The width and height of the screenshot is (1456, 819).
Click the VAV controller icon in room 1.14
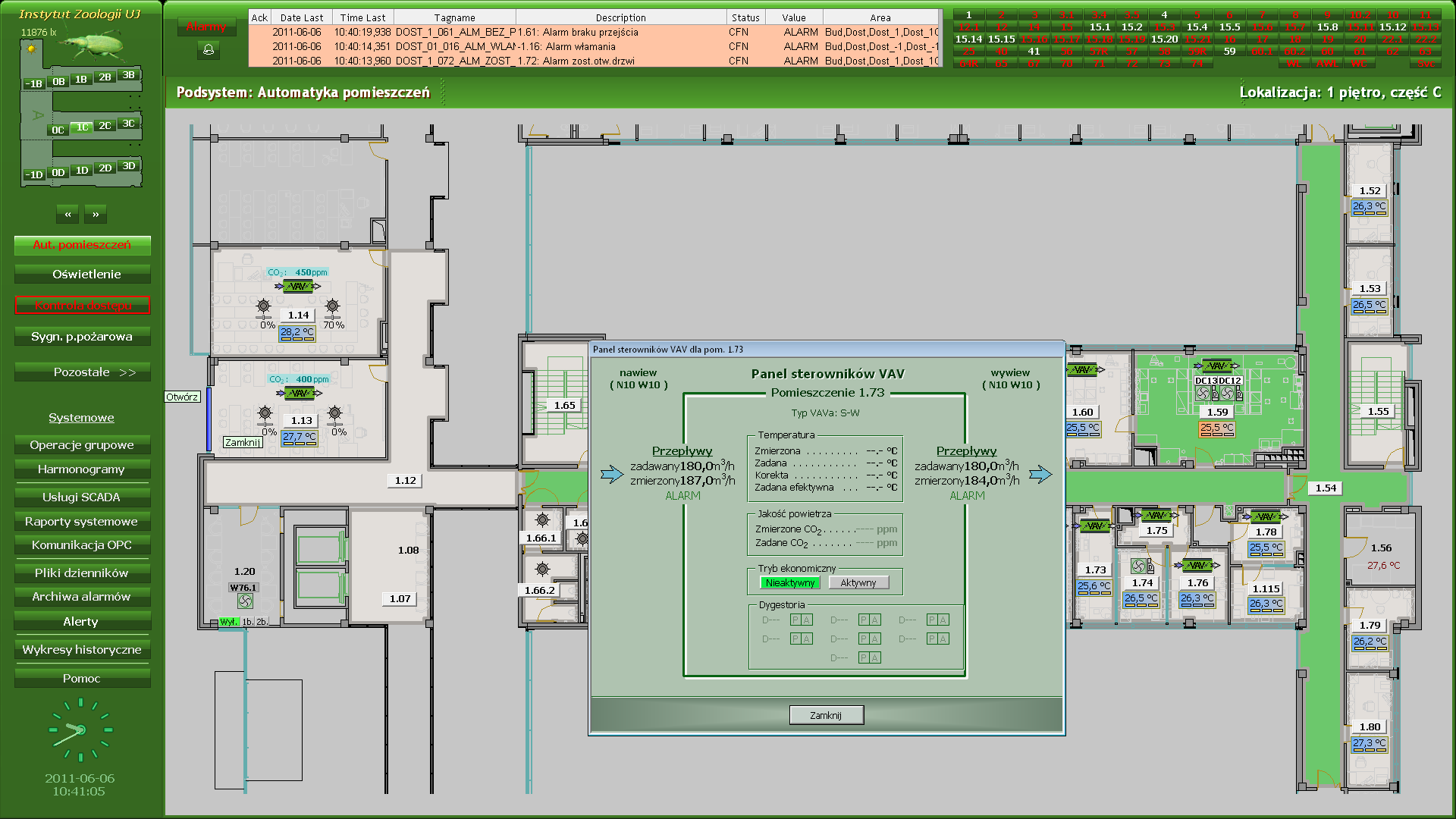click(x=298, y=286)
